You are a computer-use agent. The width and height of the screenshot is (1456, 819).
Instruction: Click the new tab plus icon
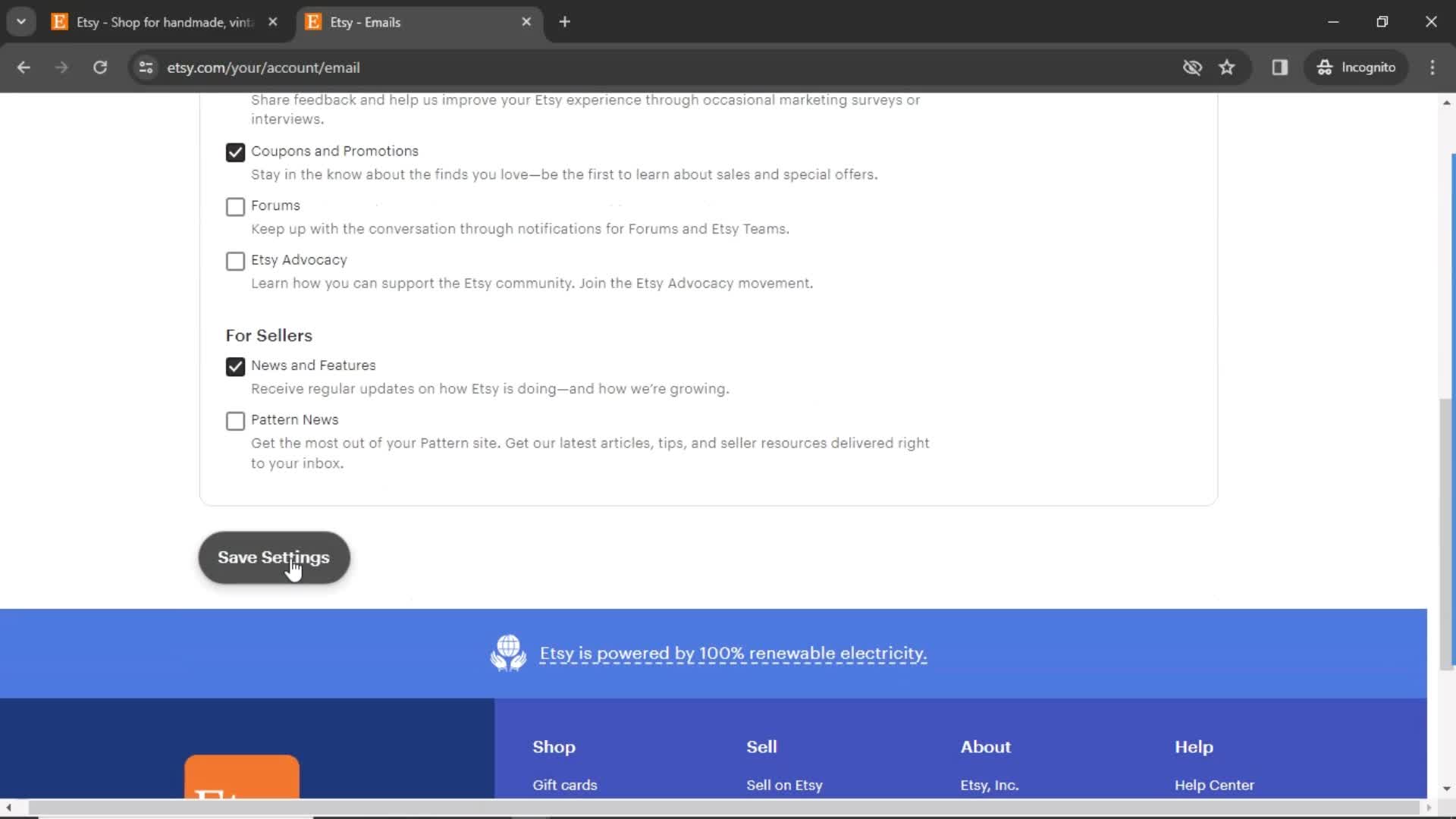(x=564, y=22)
